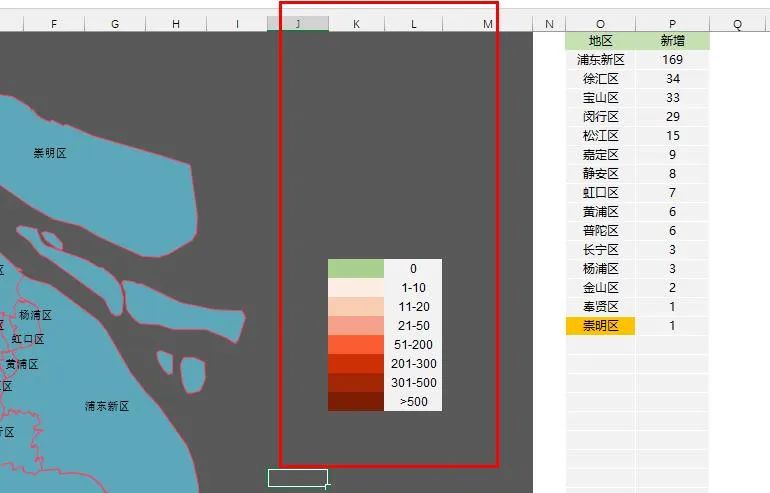
Task: Select column G header
Action: point(115,24)
